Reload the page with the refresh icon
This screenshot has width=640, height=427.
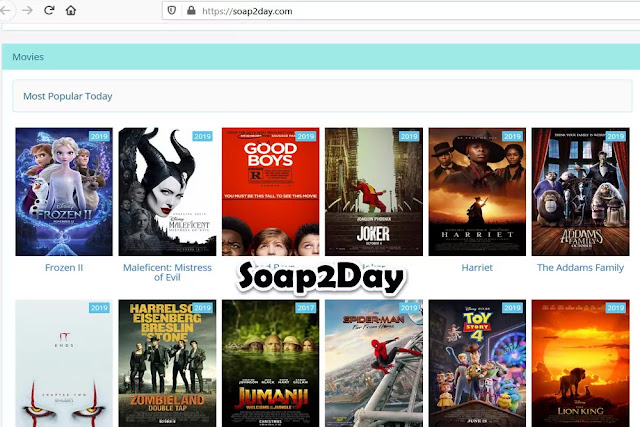coord(49,10)
